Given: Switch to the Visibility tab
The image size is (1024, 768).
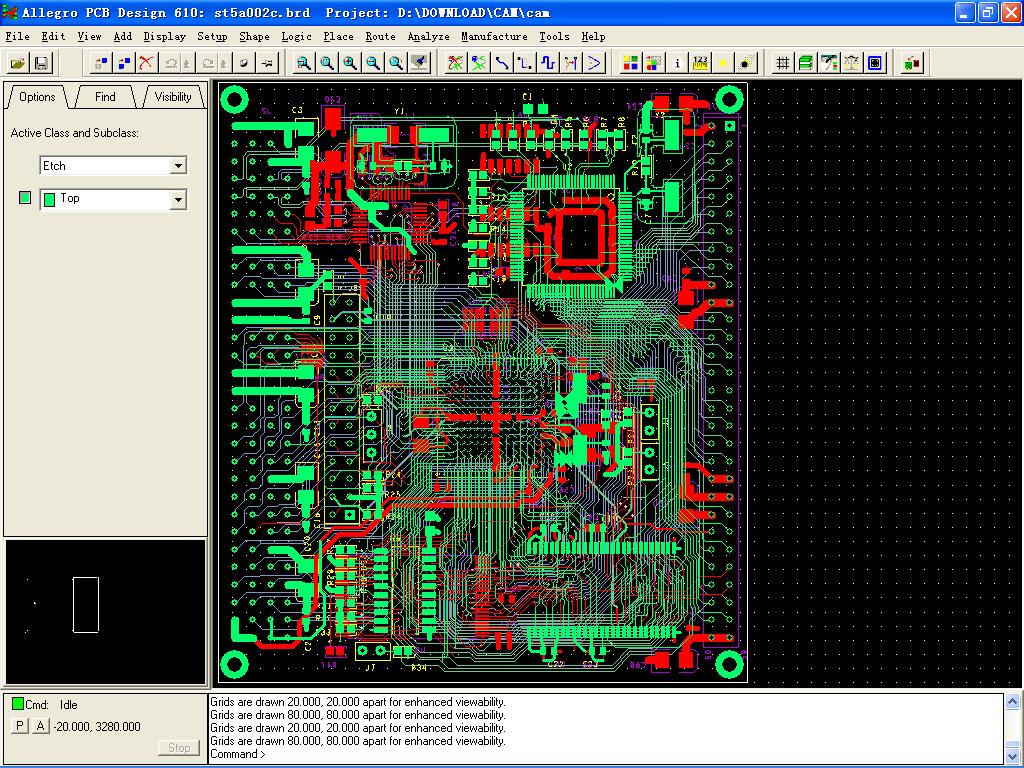Looking at the screenshot, I should [173, 97].
